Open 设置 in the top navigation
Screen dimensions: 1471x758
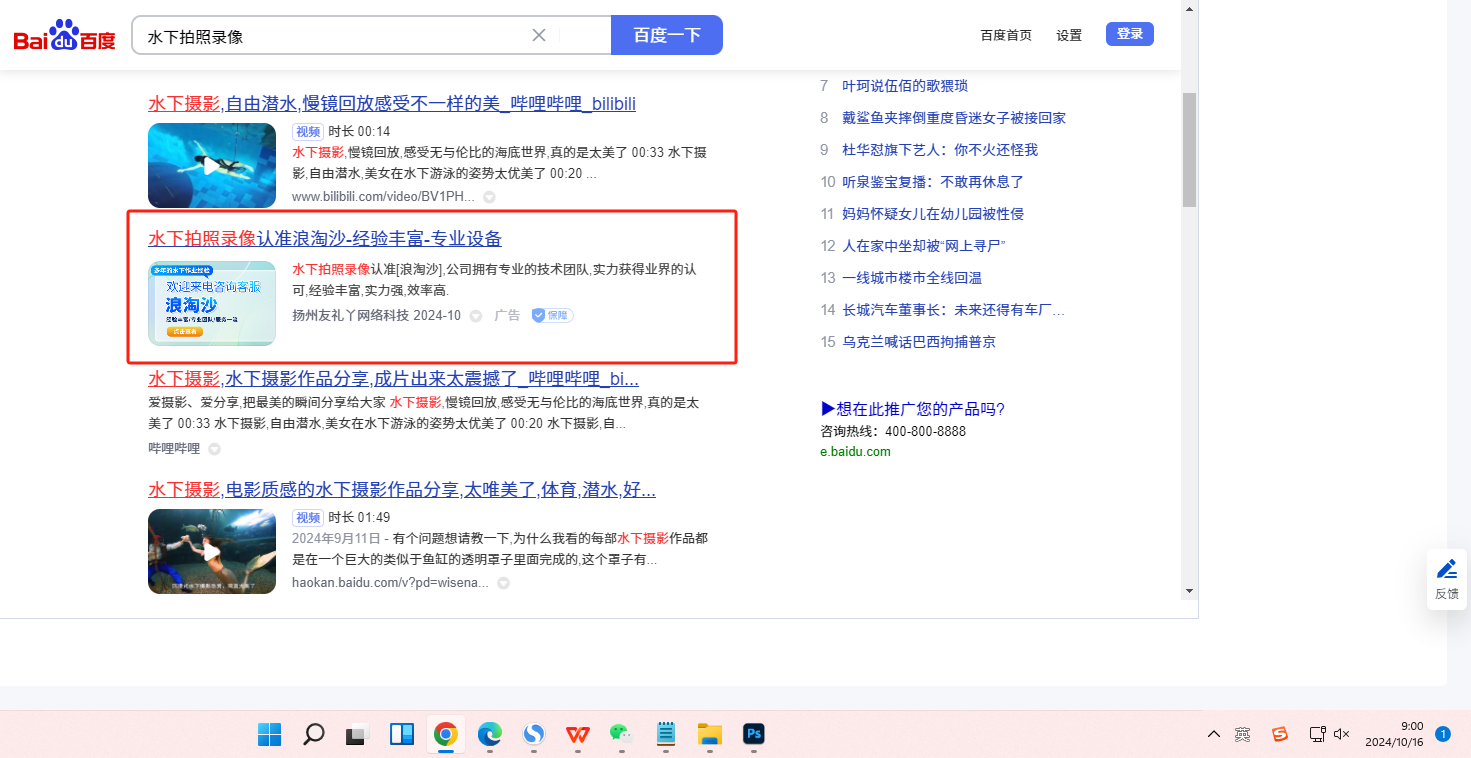1069,35
